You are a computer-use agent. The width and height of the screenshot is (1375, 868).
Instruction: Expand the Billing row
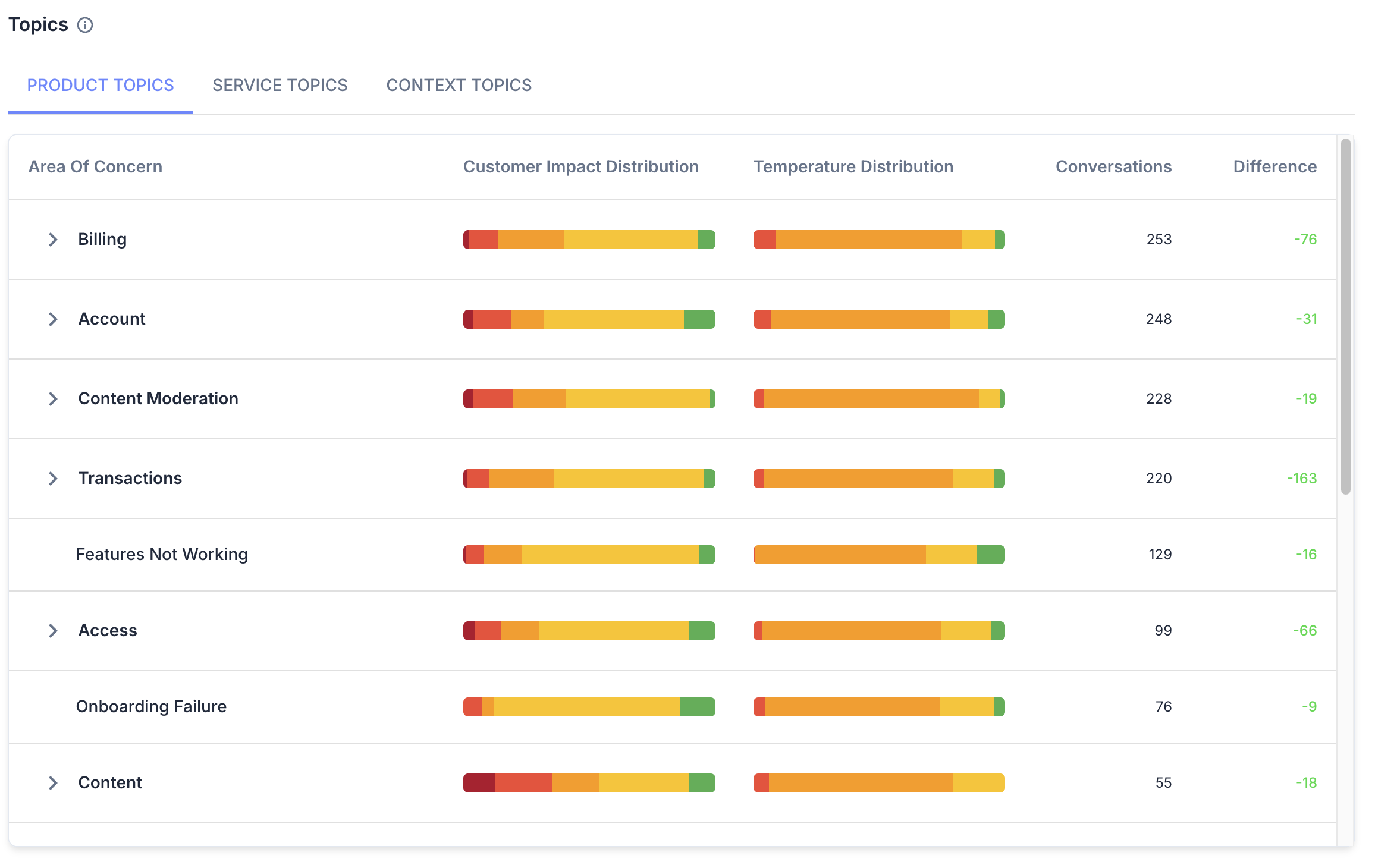pyautogui.click(x=53, y=240)
